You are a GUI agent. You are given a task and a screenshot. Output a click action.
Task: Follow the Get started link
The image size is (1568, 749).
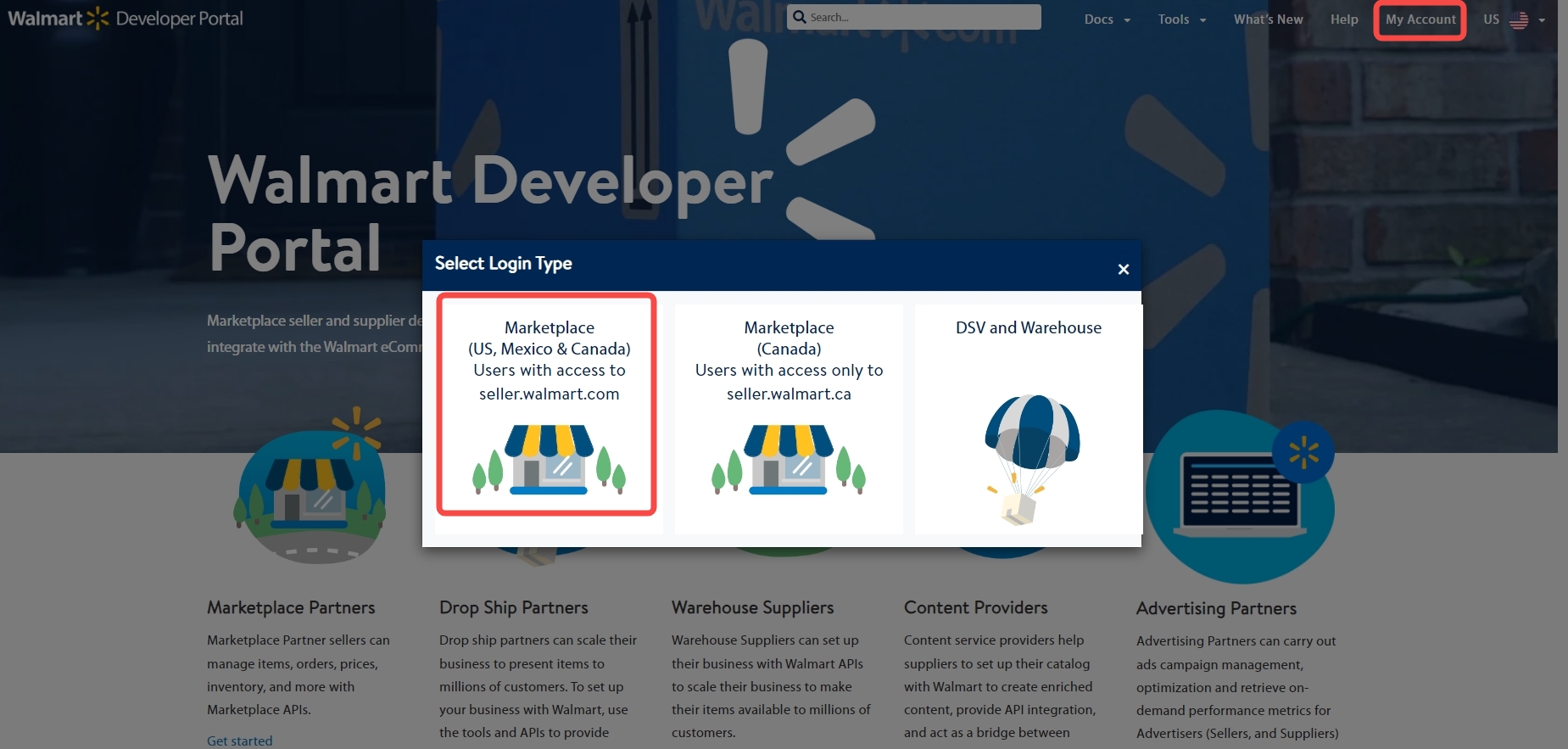(x=240, y=741)
